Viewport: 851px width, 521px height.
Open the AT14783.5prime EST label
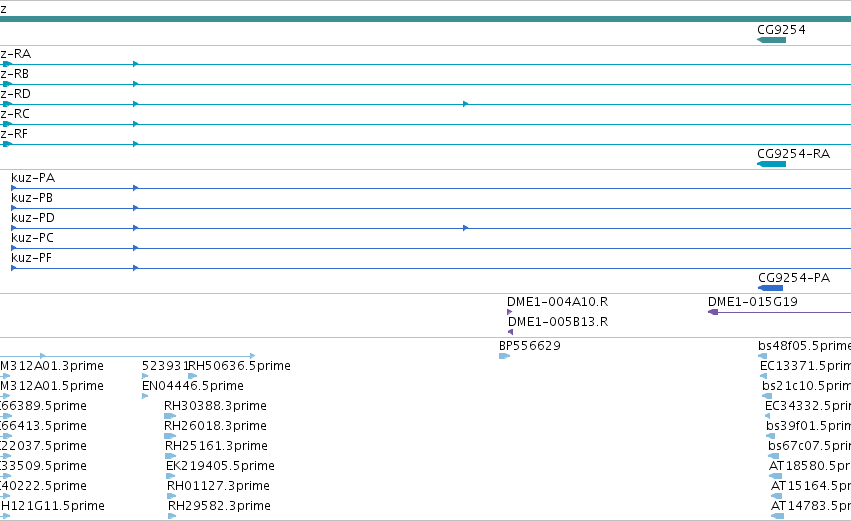tap(811, 506)
